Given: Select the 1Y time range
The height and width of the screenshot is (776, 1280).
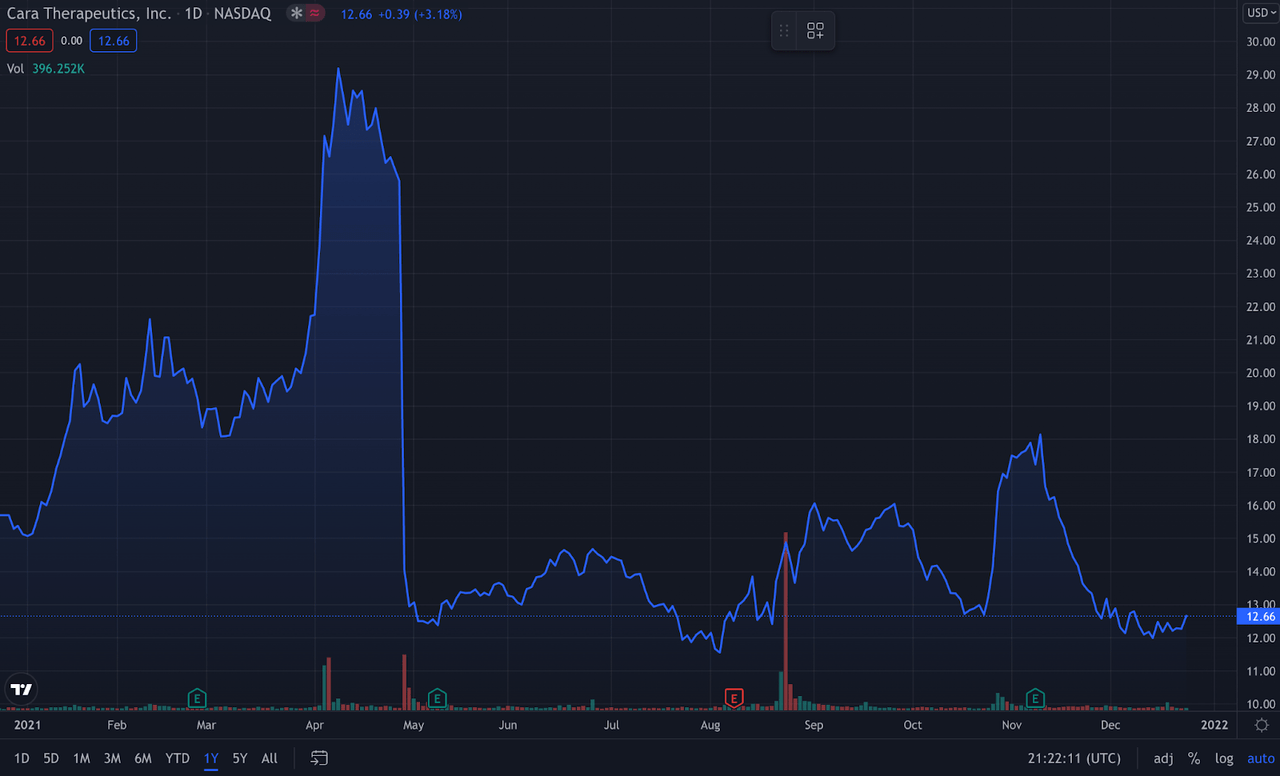Looking at the screenshot, I should [x=211, y=759].
